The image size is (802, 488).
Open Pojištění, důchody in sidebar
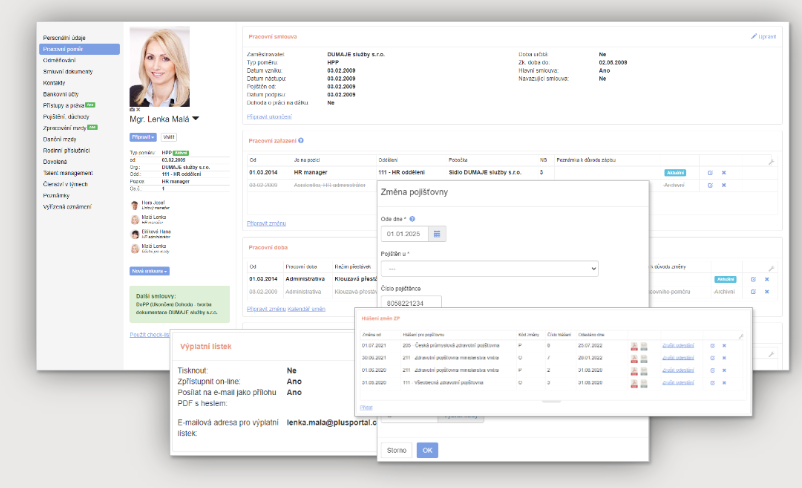pos(66,117)
